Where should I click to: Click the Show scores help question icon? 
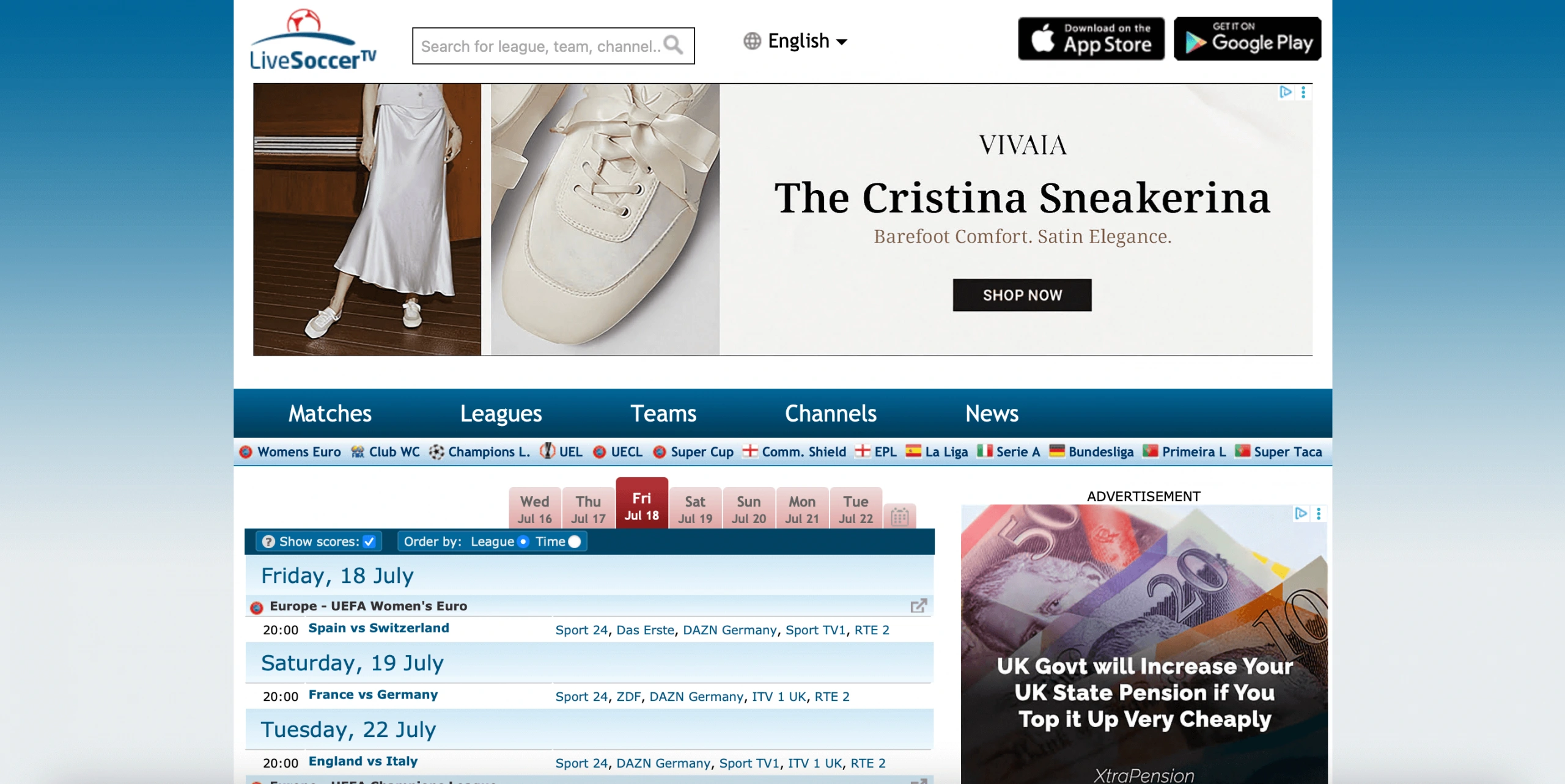click(268, 541)
